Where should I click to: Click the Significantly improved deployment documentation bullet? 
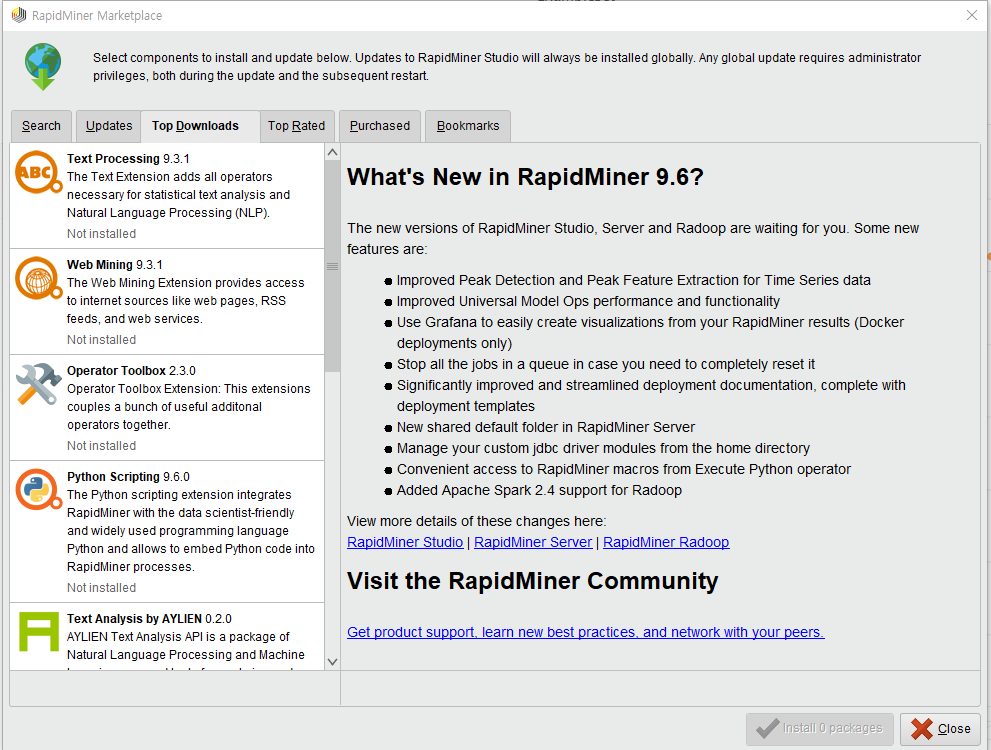tap(651, 396)
